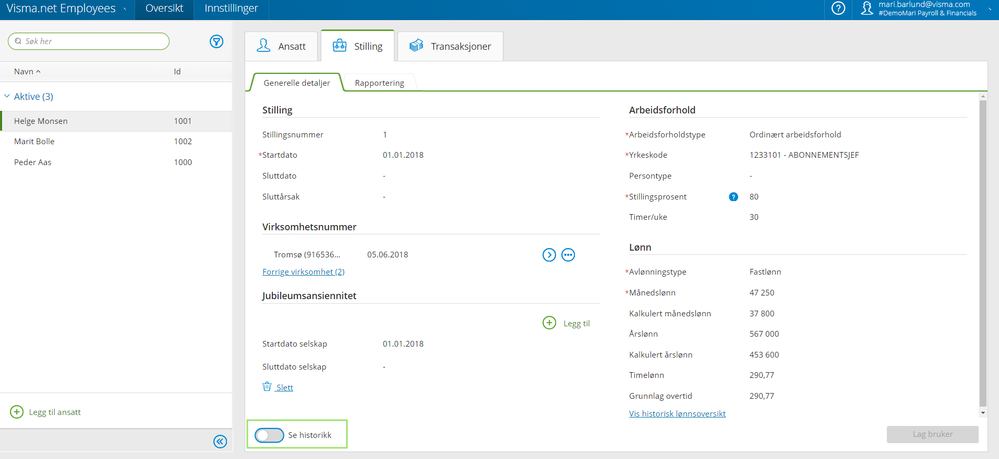999x459 pixels.
Task: Toggle the Se historikk switch
Action: coord(269,435)
